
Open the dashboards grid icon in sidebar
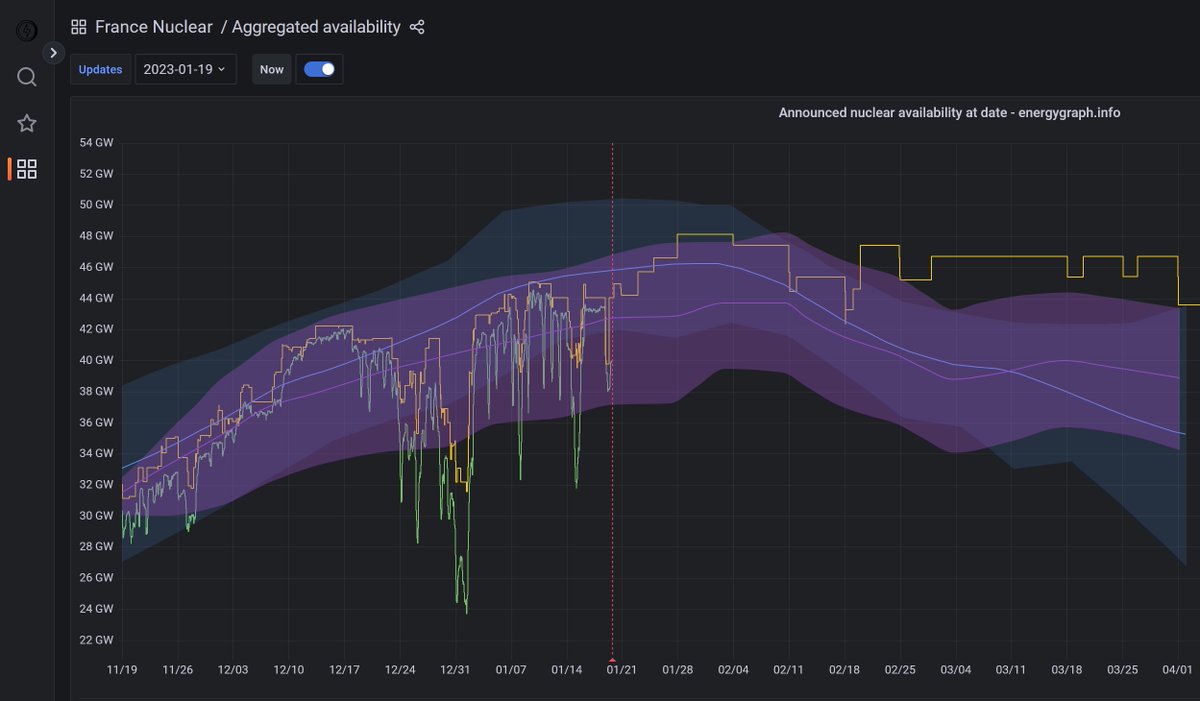(x=27, y=169)
